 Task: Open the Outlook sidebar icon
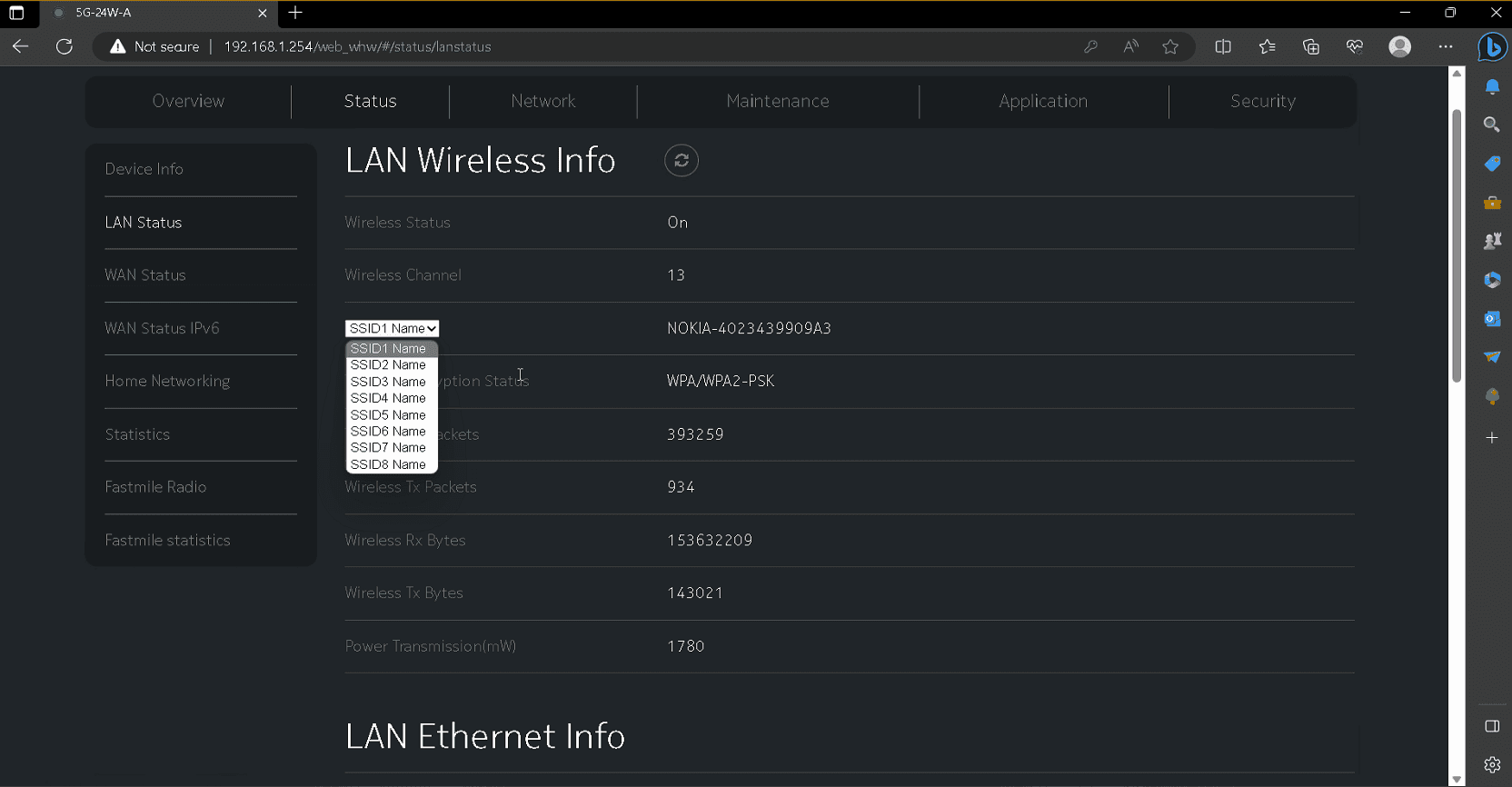(1492, 319)
